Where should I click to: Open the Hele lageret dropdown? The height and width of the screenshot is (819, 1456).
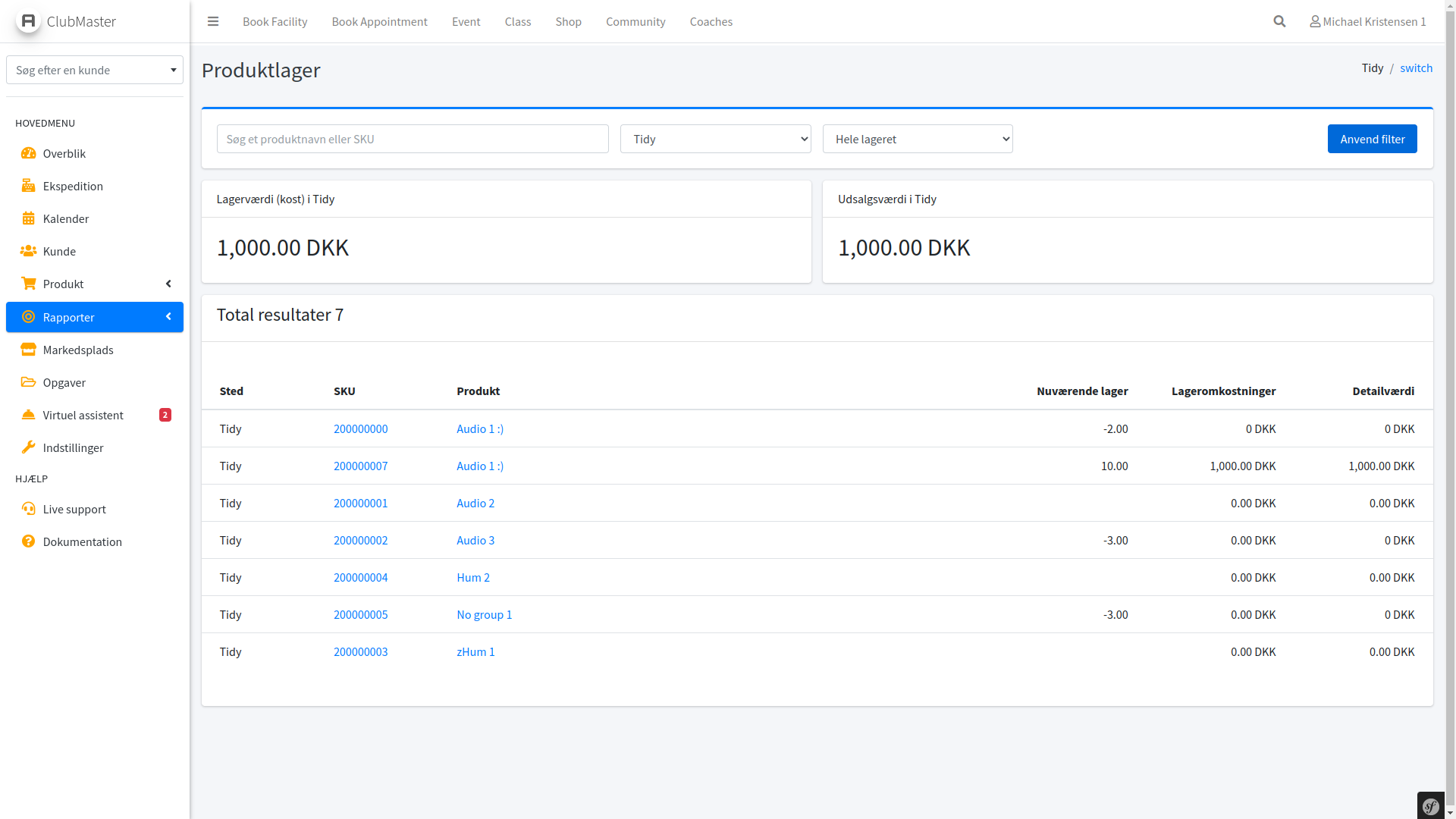click(918, 139)
